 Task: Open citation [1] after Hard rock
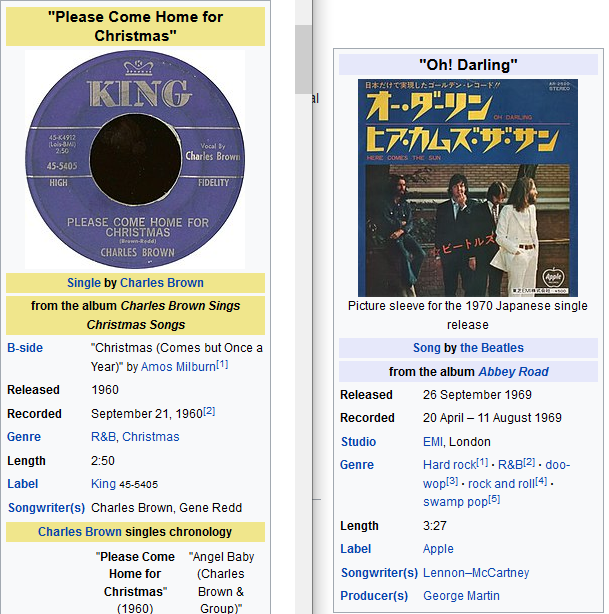482,462
